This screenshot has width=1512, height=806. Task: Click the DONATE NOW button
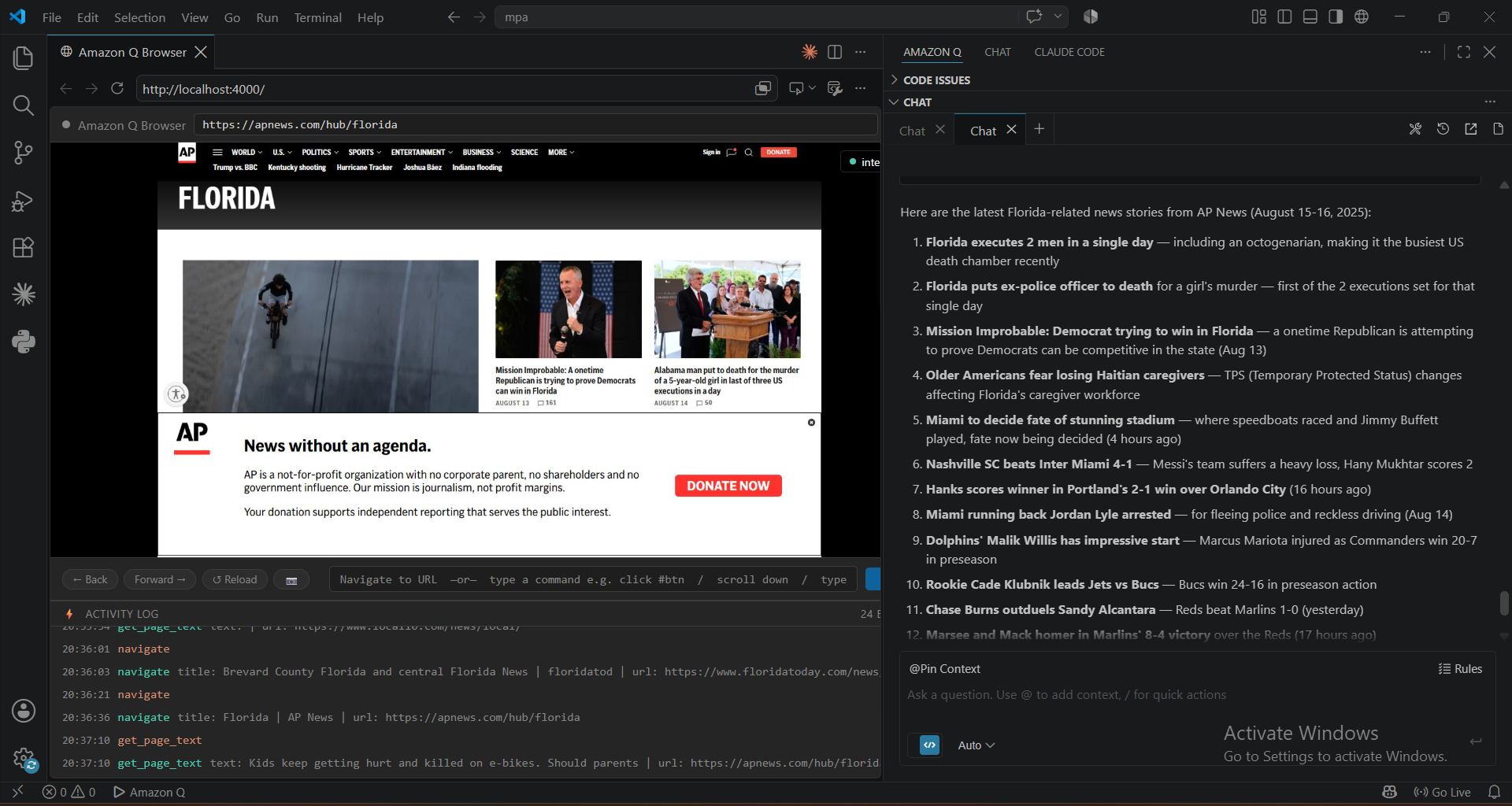click(728, 486)
